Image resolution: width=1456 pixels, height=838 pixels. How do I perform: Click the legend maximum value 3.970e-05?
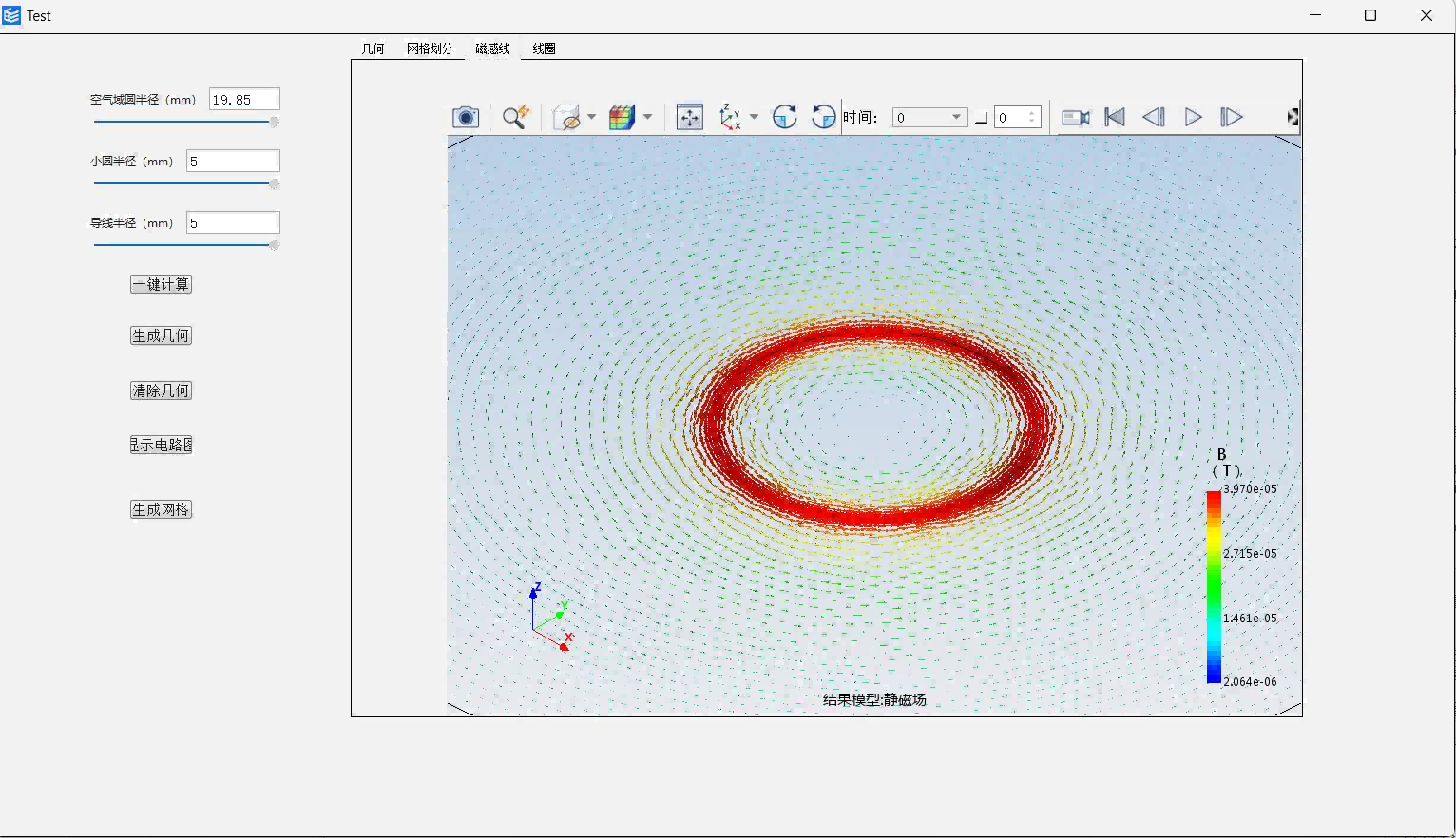point(1250,488)
